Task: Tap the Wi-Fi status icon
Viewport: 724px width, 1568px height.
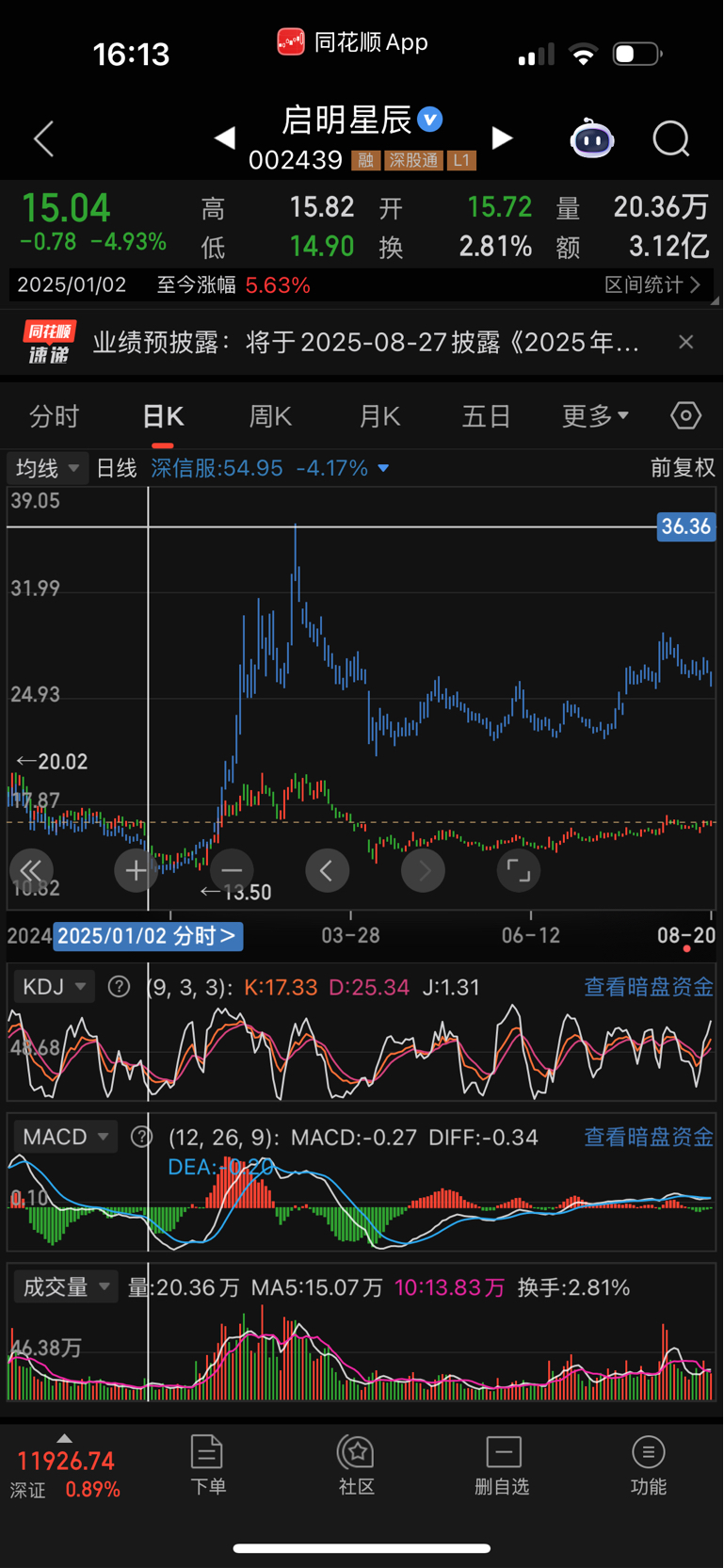Action: pos(584,55)
